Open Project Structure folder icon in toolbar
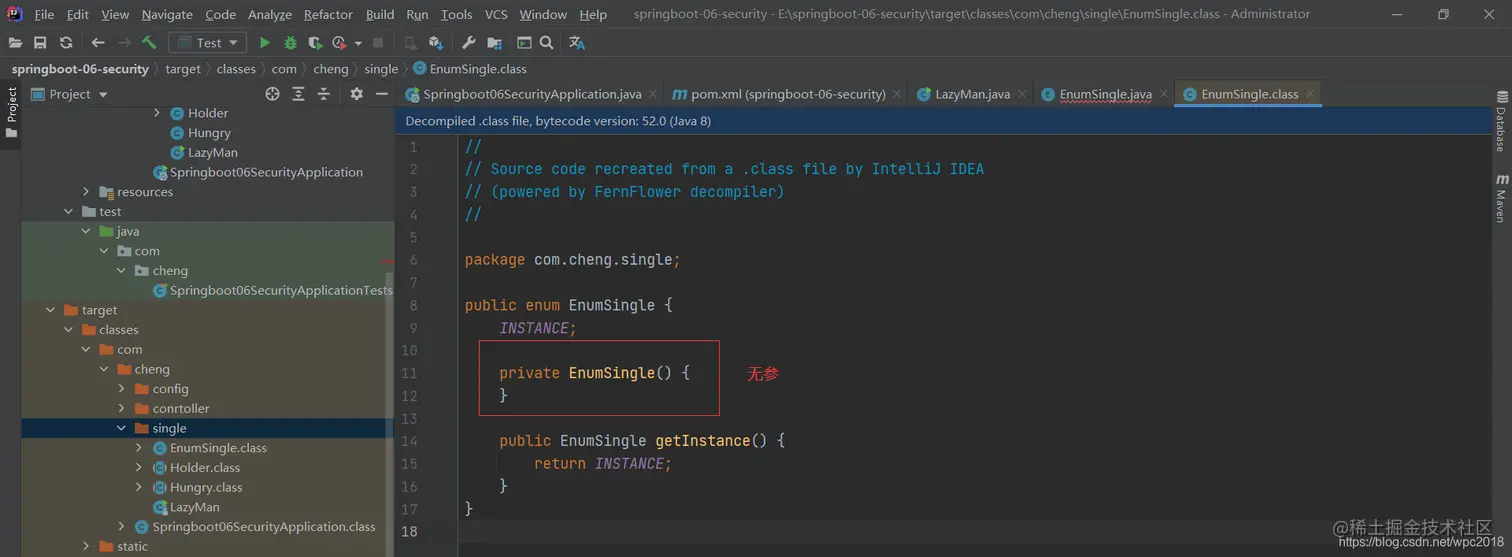Viewport: 1512px width, 557px height. 494,43
